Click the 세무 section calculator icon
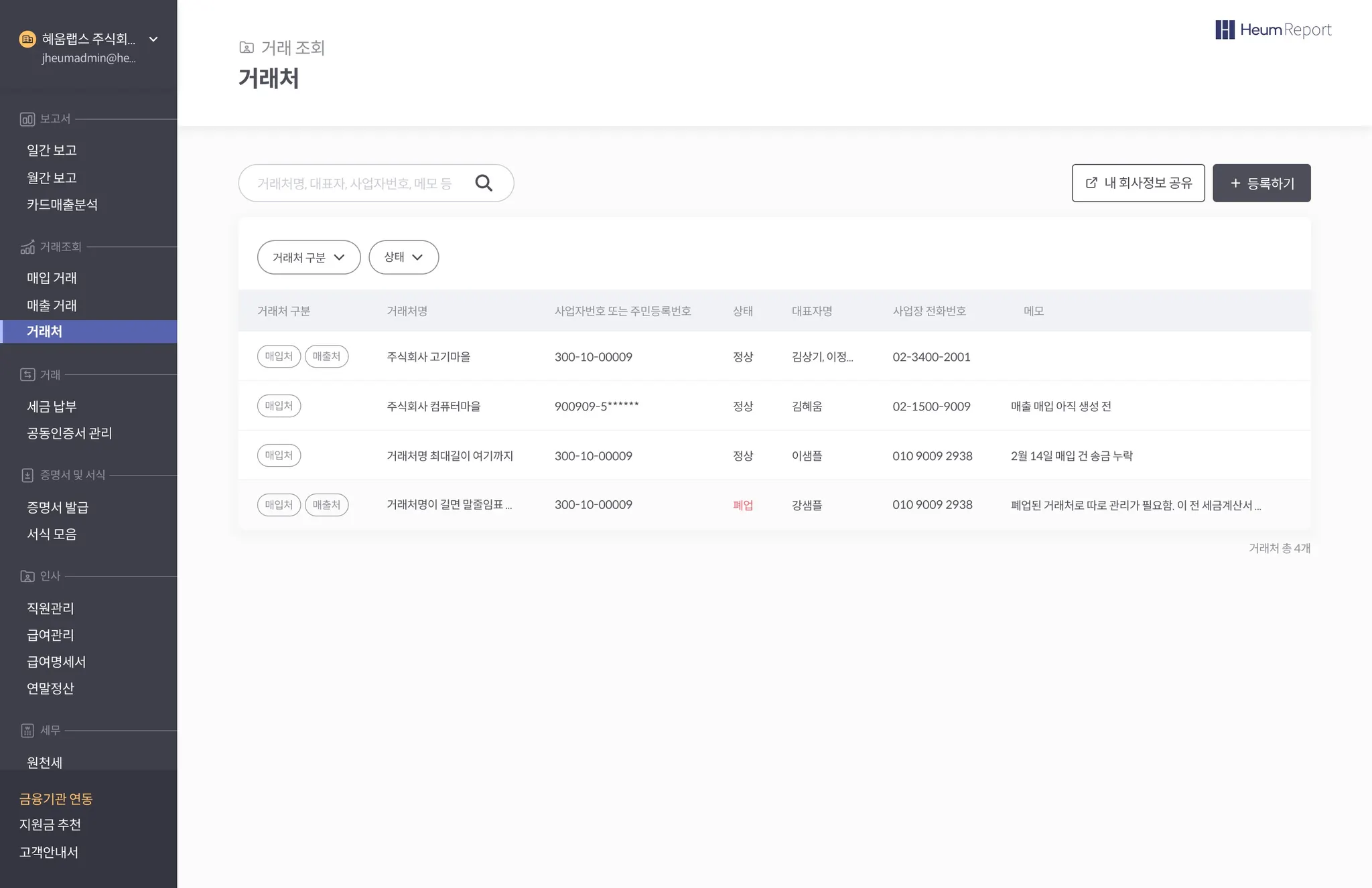The width and height of the screenshot is (1372, 888). coord(27,731)
